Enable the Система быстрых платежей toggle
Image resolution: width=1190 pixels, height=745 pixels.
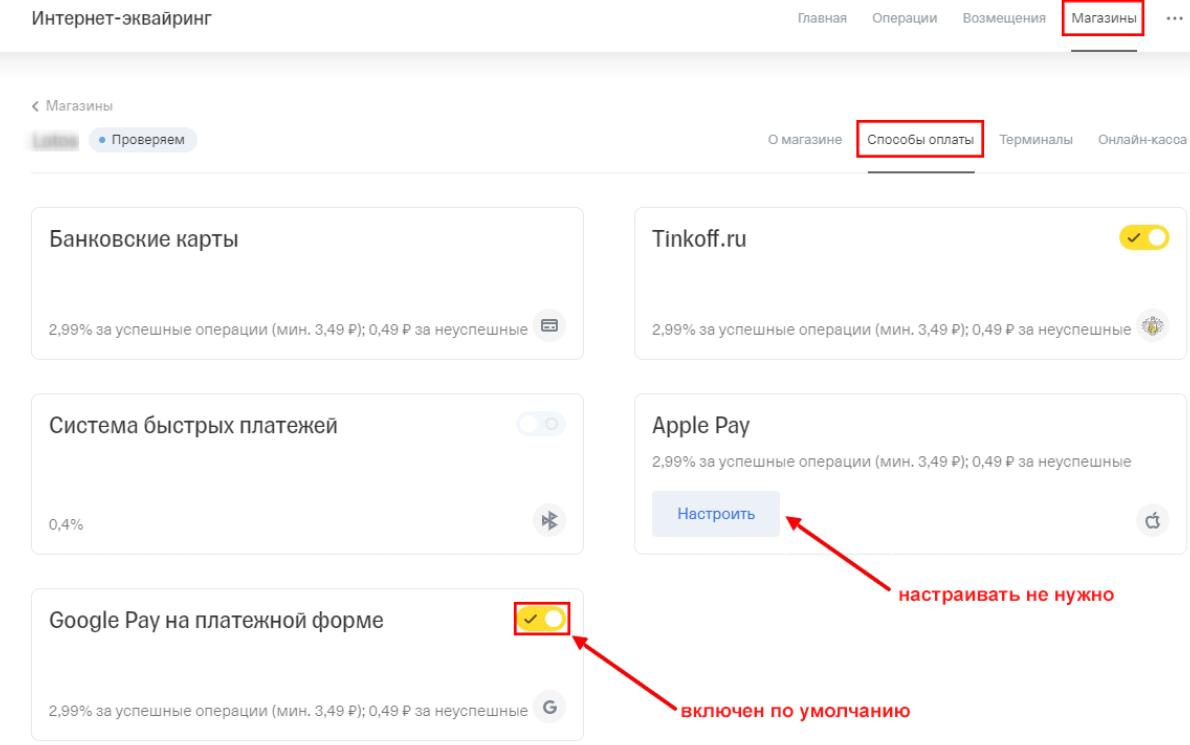click(541, 423)
